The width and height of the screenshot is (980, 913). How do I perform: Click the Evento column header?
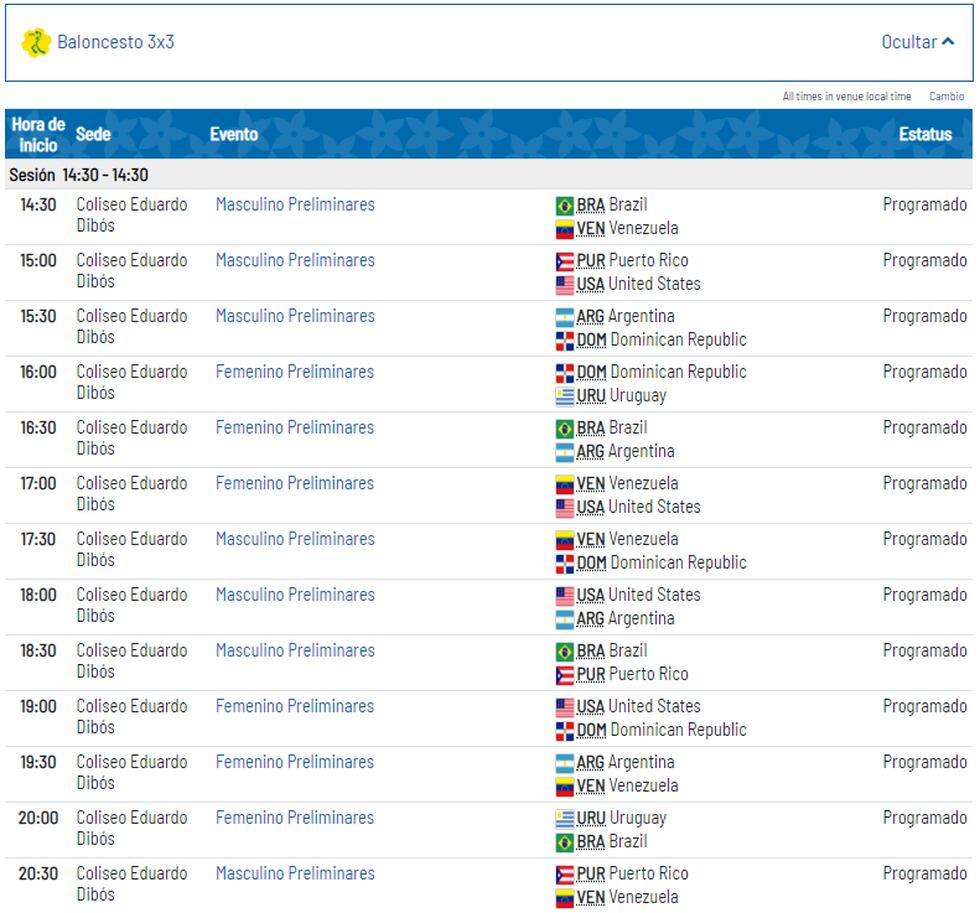tap(233, 135)
